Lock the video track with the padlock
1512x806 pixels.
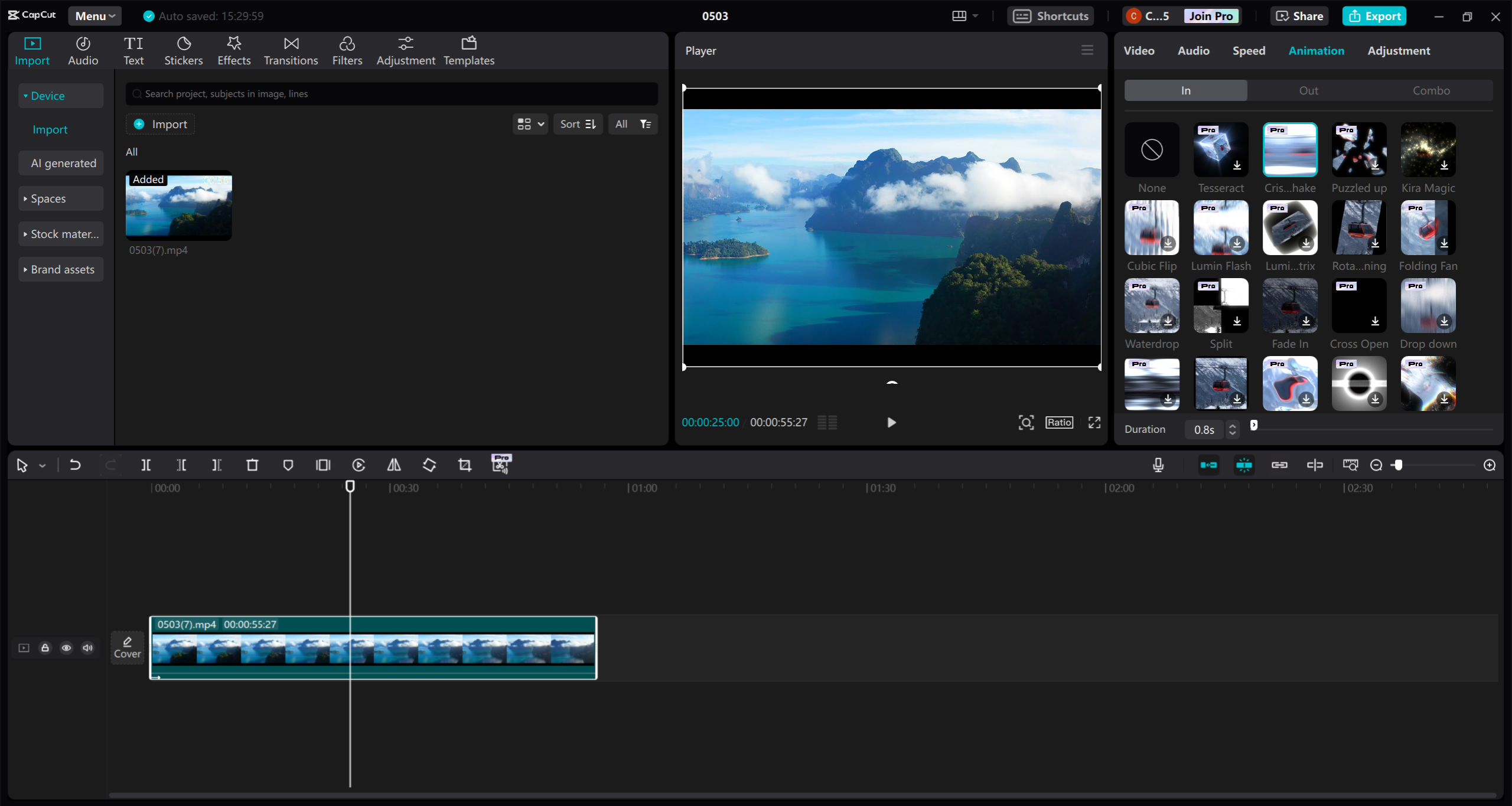[45, 648]
